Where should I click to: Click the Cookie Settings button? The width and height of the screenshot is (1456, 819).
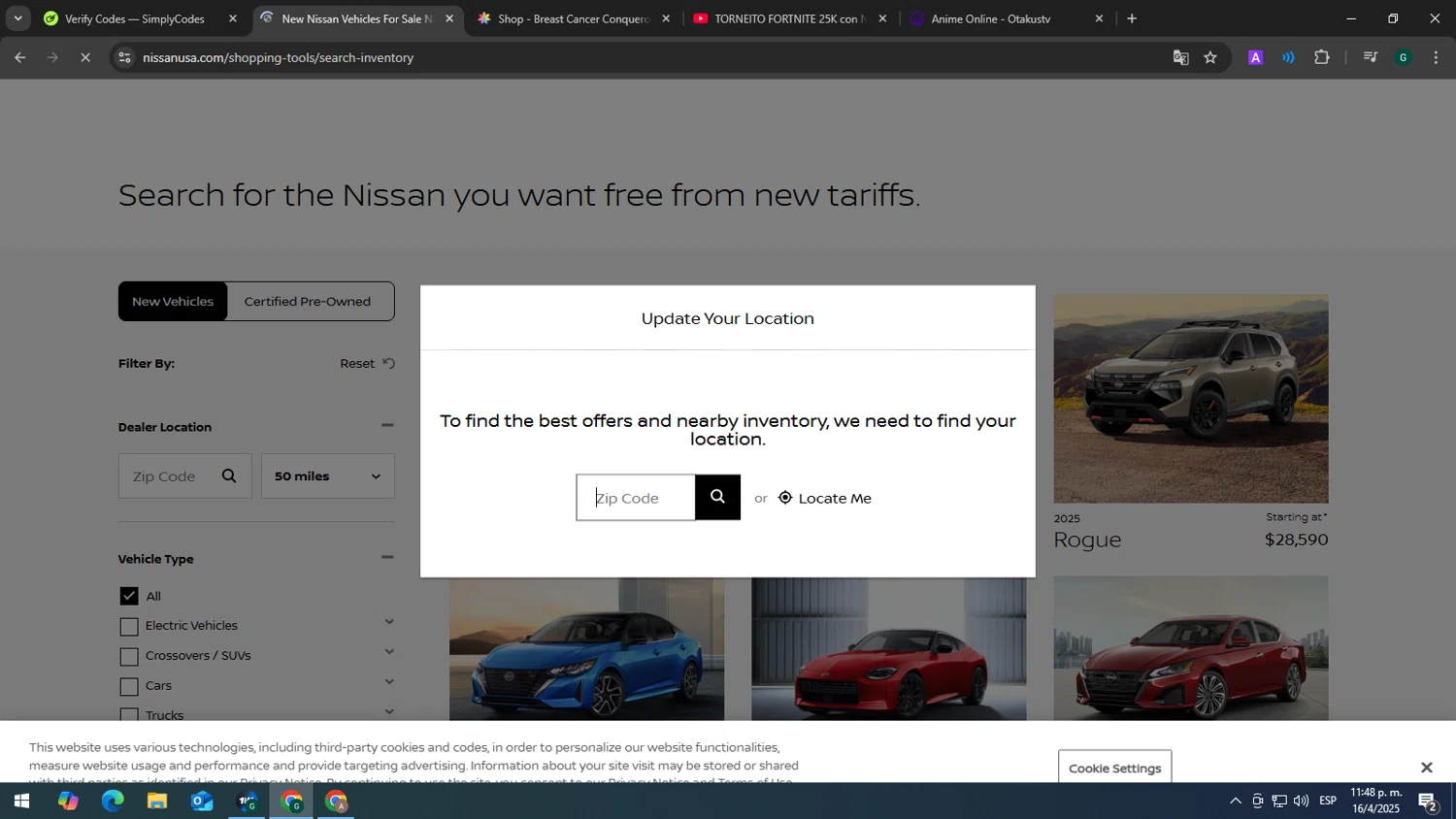[x=1114, y=768]
